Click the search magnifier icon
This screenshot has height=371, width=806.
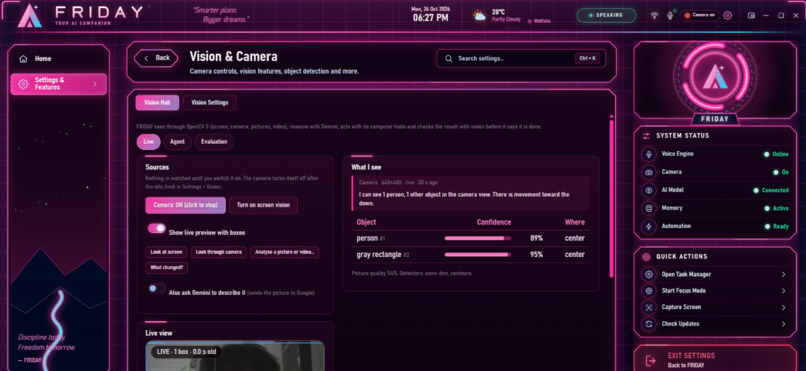pos(449,59)
